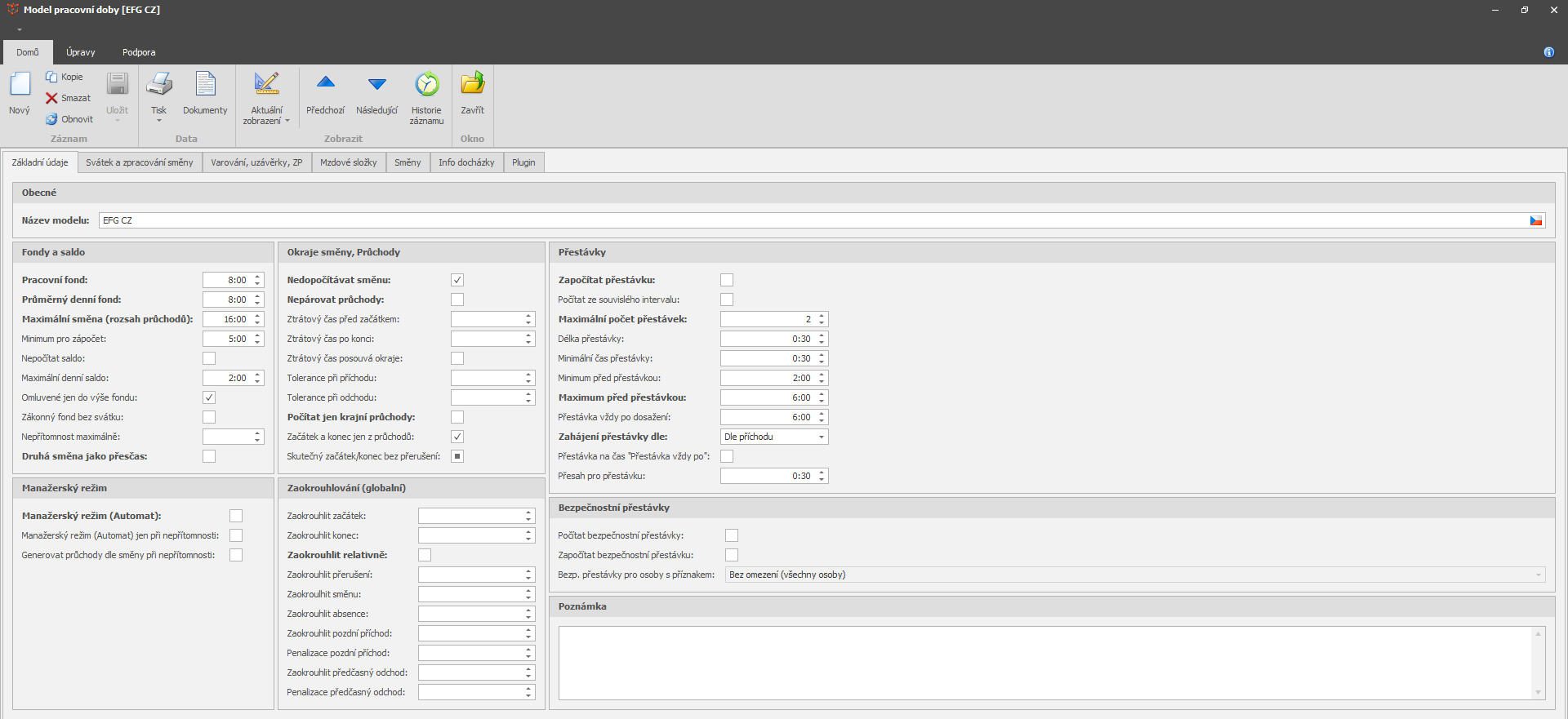The image size is (1568, 719).
Task: Enable Zaokrouhlit relativně checkbox
Action: (425, 555)
